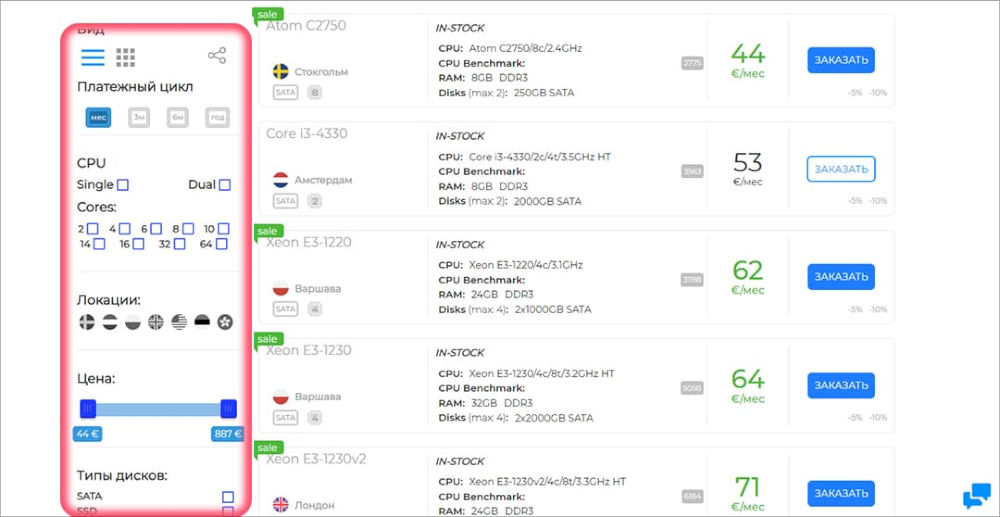Click ЗАКАЗАТЬ for Core i3-4330
Viewport: 1000px width, 517px height.
pyautogui.click(x=841, y=169)
